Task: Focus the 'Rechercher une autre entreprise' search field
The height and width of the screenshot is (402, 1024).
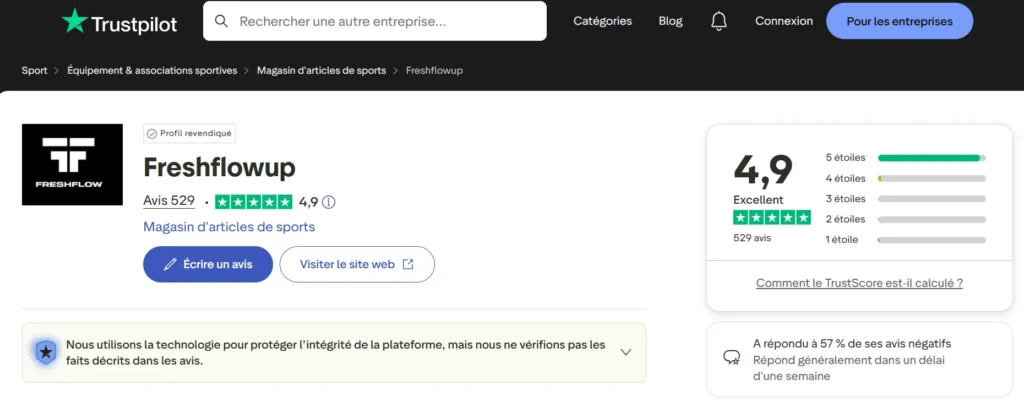Action: point(375,21)
